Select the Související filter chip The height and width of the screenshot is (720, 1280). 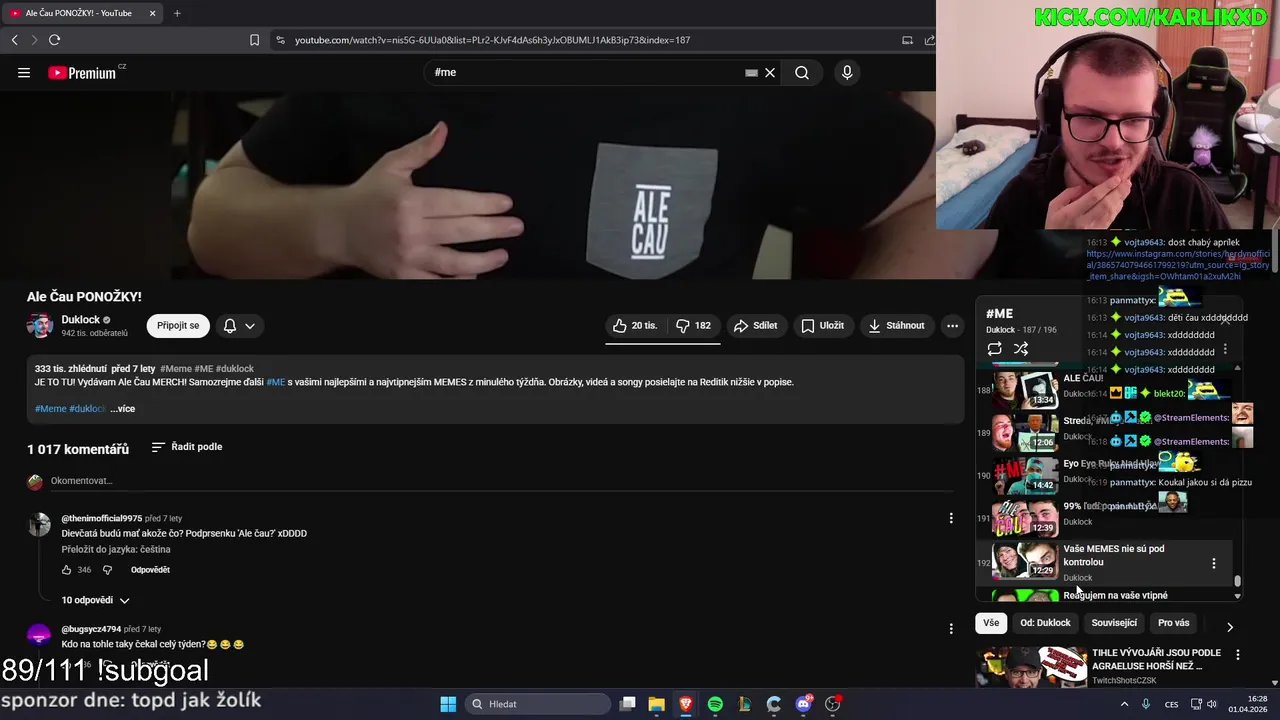click(x=1114, y=623)
